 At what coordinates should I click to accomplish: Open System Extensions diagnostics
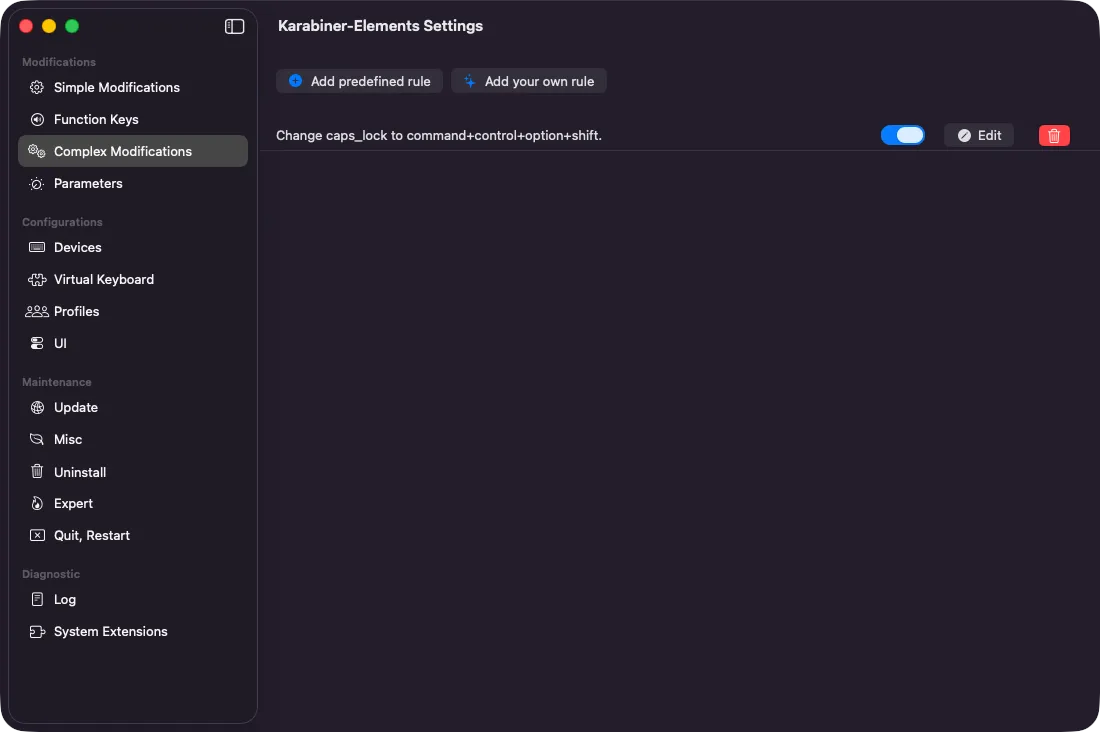point(110,631)
